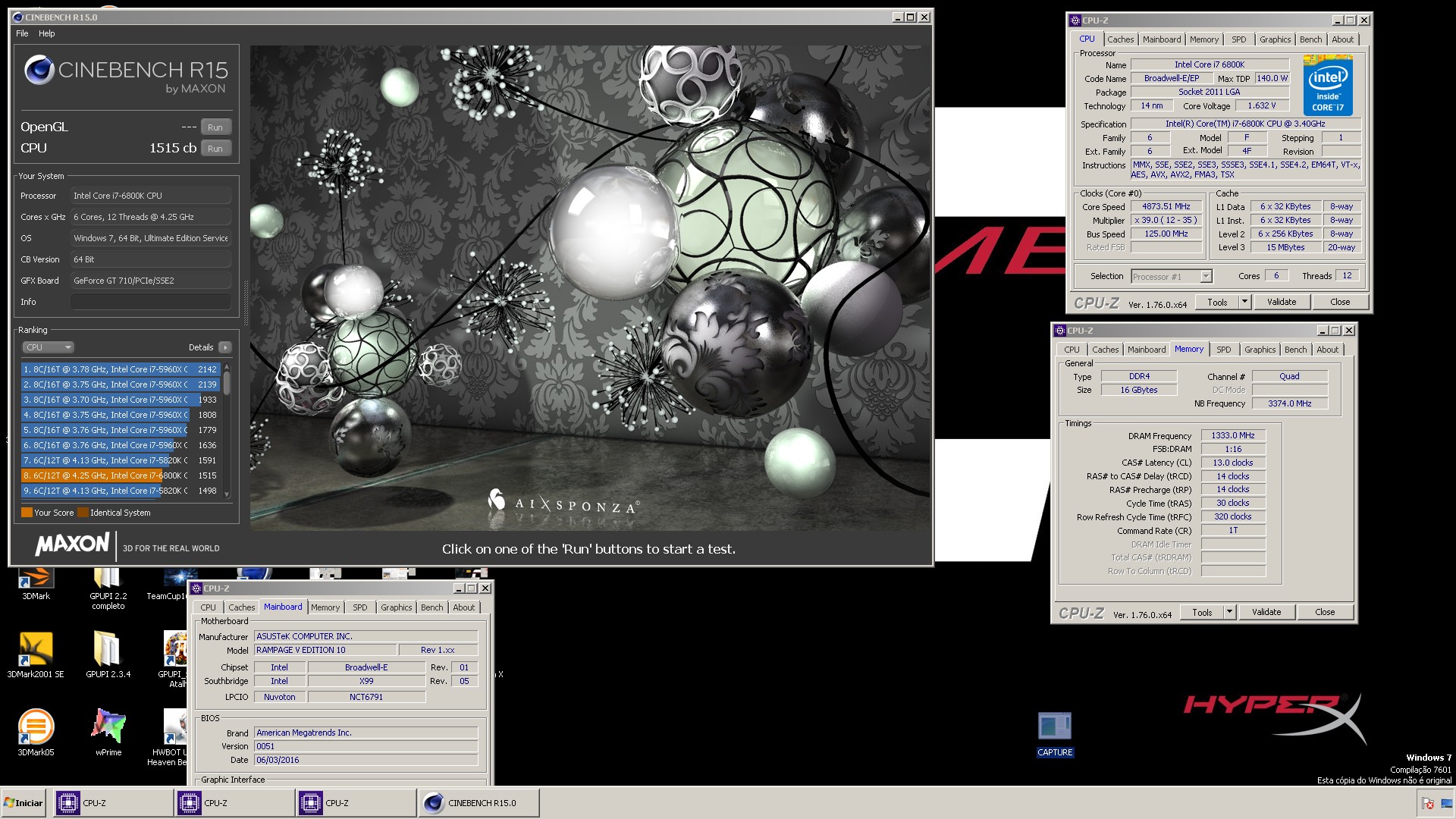The image size is (1456, 819).
Task: Click Validate in CPU-Z Memory window
Action: pyautogui.click(x=1266, y=612)
